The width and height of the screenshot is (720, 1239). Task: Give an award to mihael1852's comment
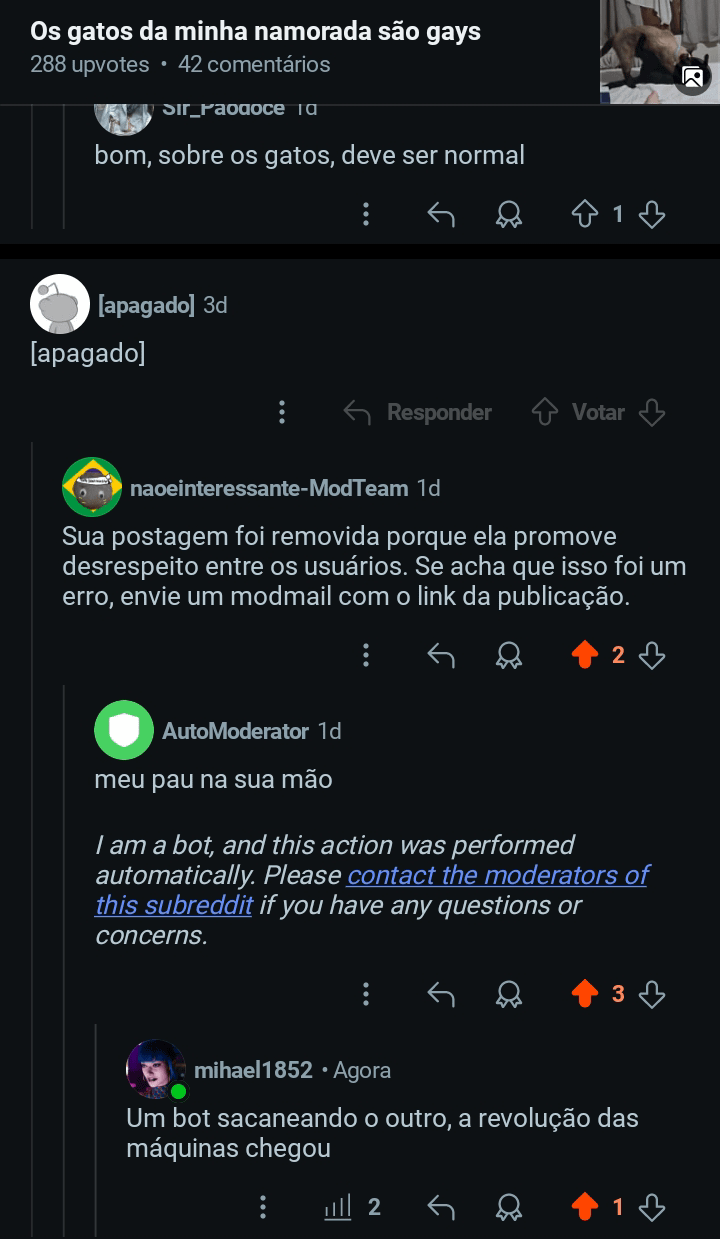coord(509,1207)
